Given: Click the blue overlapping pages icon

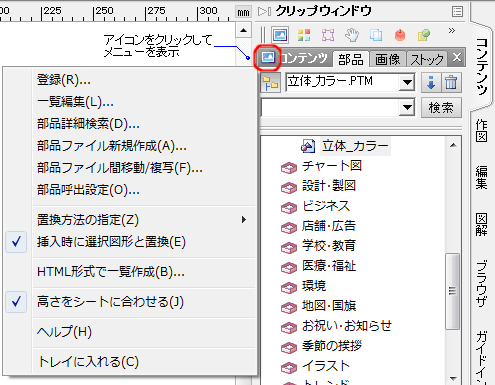Looking at the screenshot, I should (x=376, y=35).
